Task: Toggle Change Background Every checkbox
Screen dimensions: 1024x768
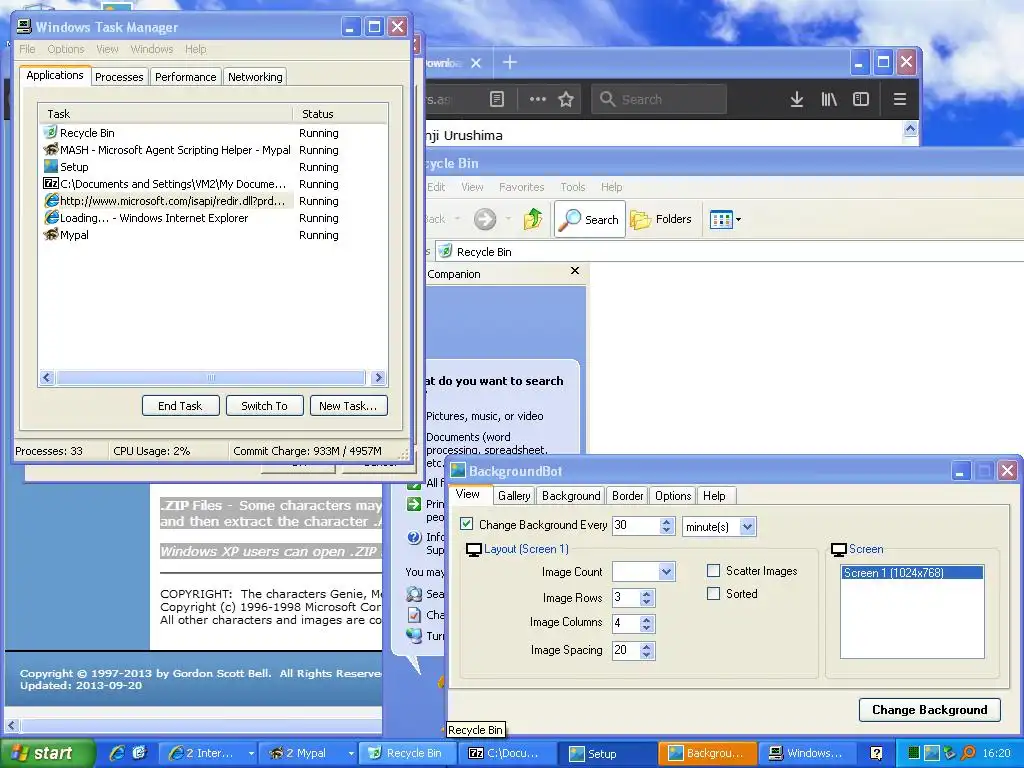Action: coord(466,524)
